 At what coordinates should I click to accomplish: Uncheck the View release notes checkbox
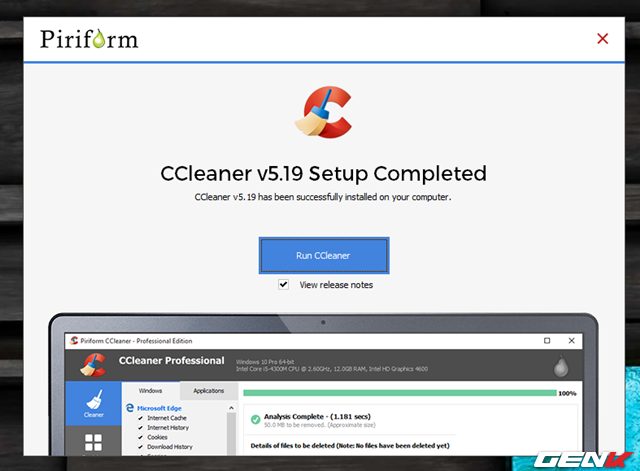[x=284, y=285]
